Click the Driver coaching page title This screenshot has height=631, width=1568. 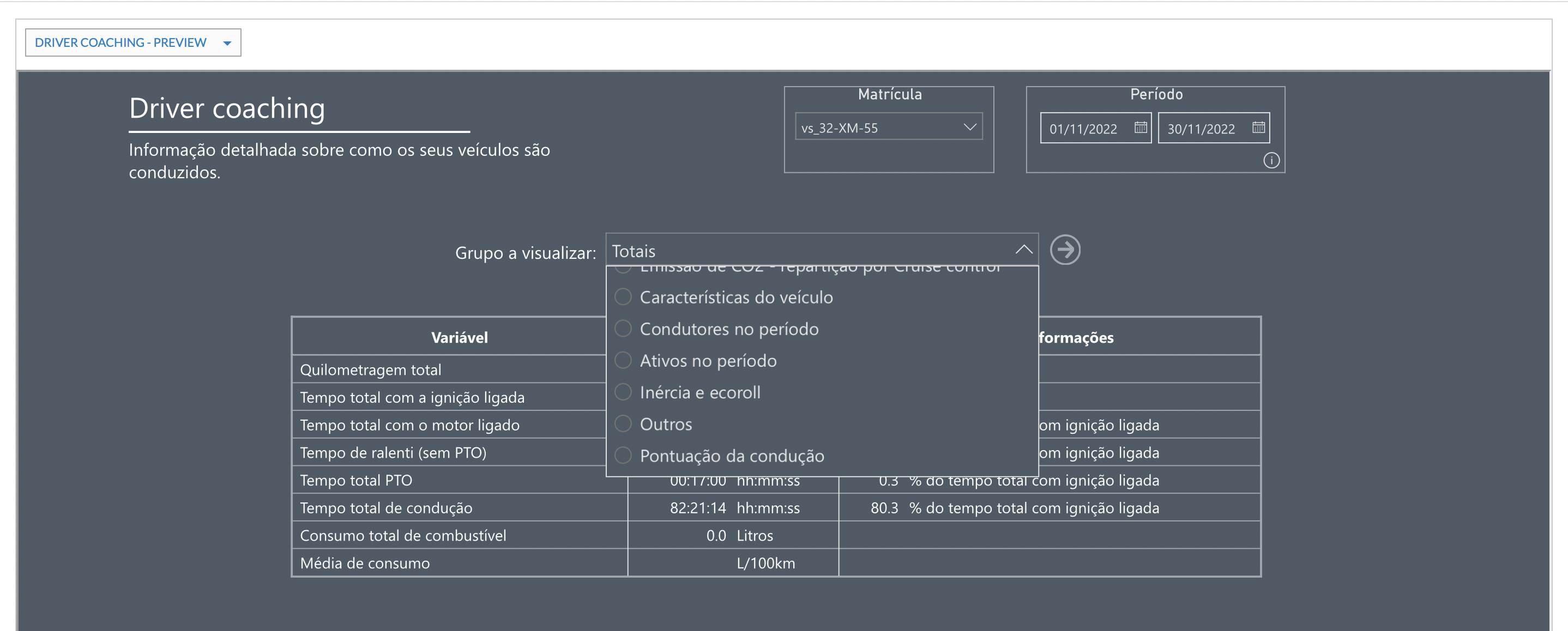pos(227,108)
